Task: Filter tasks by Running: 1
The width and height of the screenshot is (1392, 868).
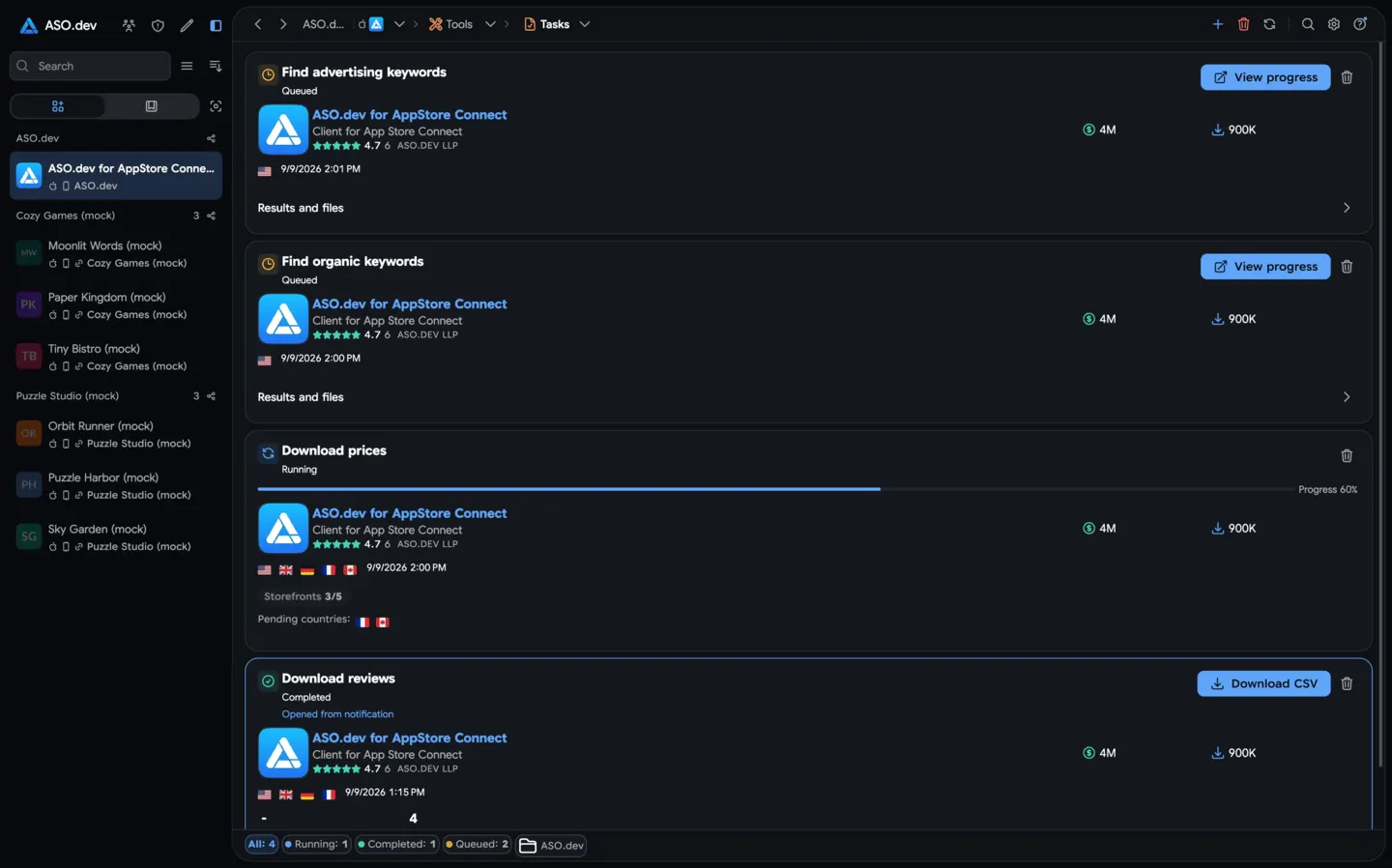Action: (x=316, y=845)
